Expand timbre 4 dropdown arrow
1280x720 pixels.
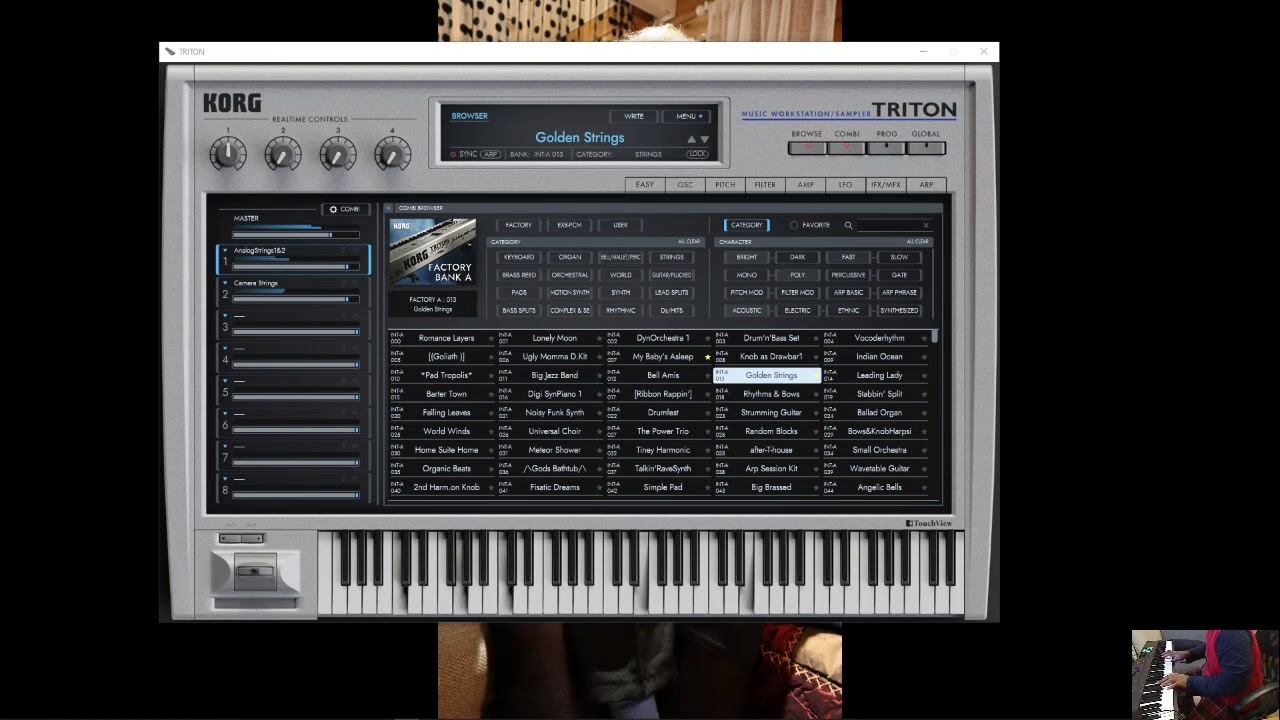click(x=225, y=349)
